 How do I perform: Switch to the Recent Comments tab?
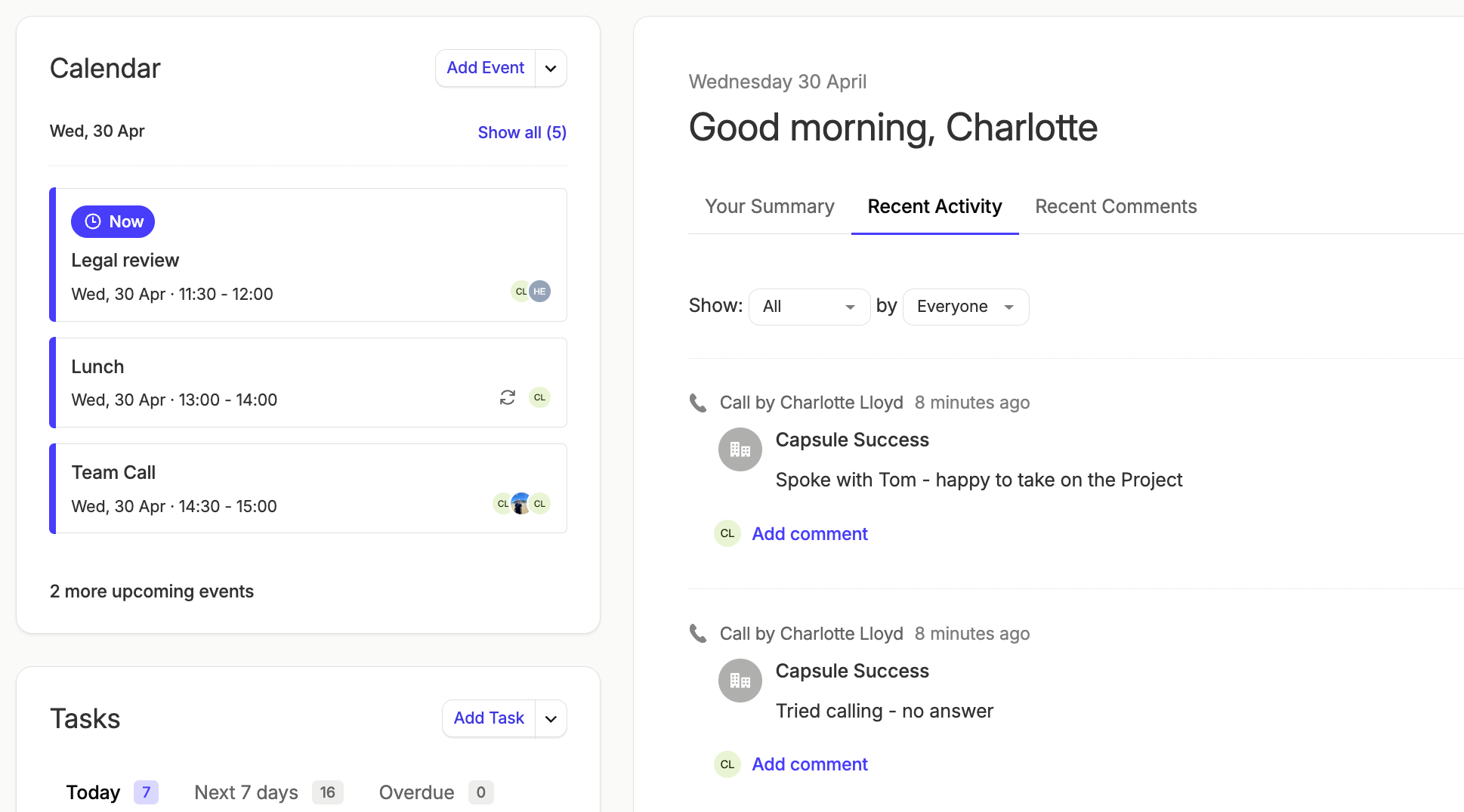(1116, 207)
